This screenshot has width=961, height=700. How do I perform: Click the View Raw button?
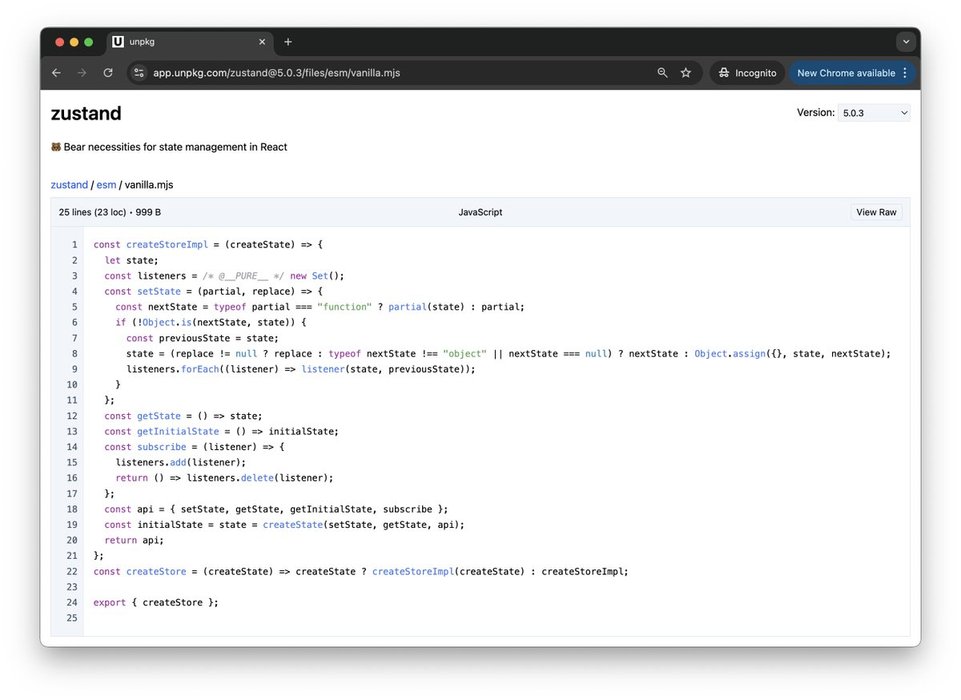coord(876,212)
